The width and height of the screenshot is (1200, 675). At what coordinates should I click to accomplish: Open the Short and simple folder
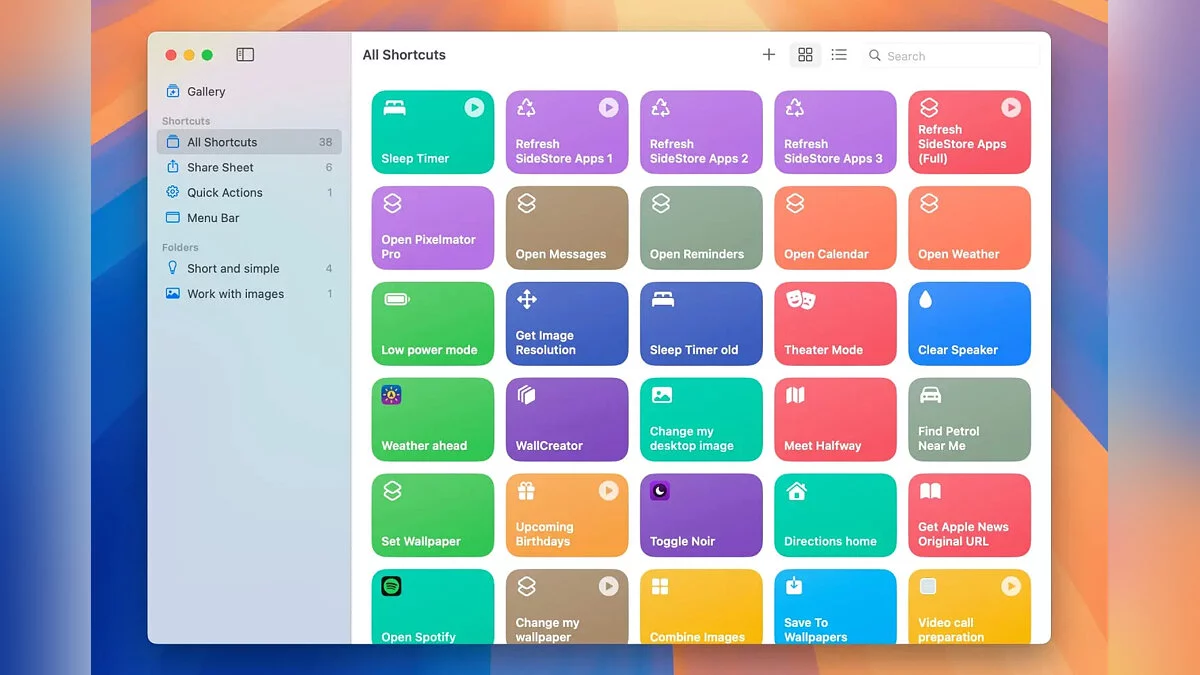click(233, 268)
